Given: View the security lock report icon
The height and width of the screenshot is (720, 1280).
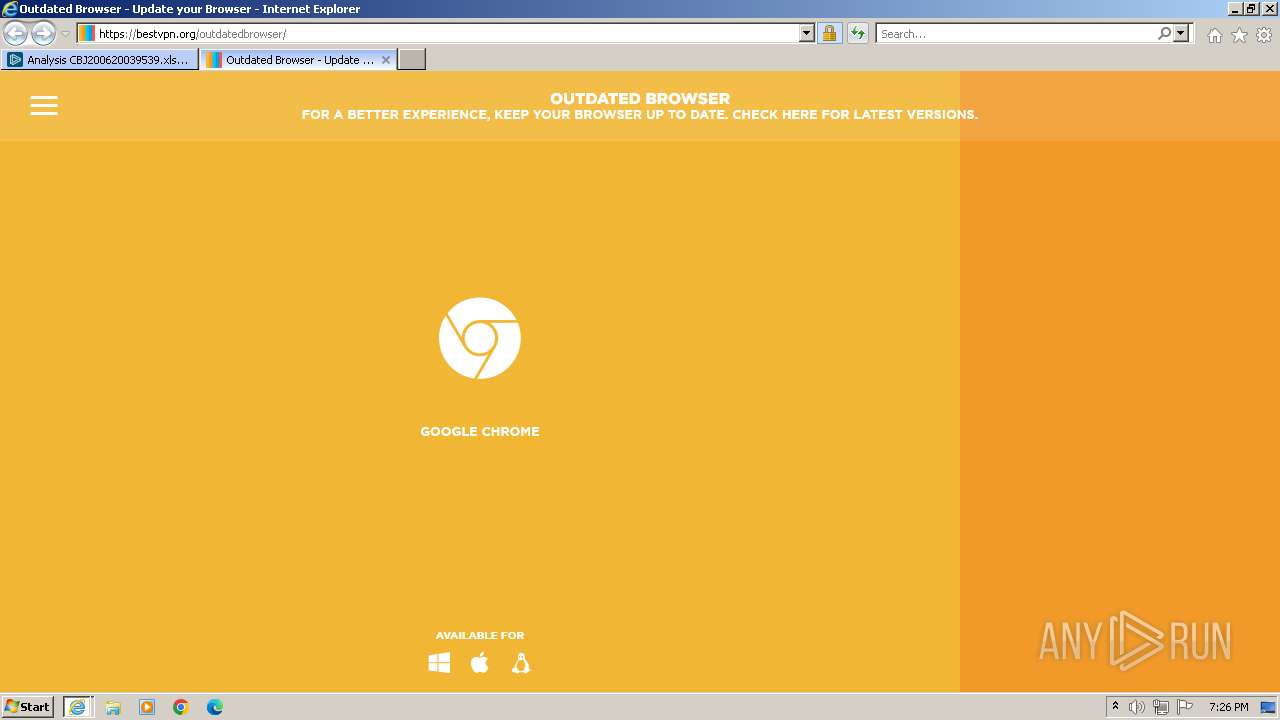Looking at the screenshot, I should (x=829, y=33).
